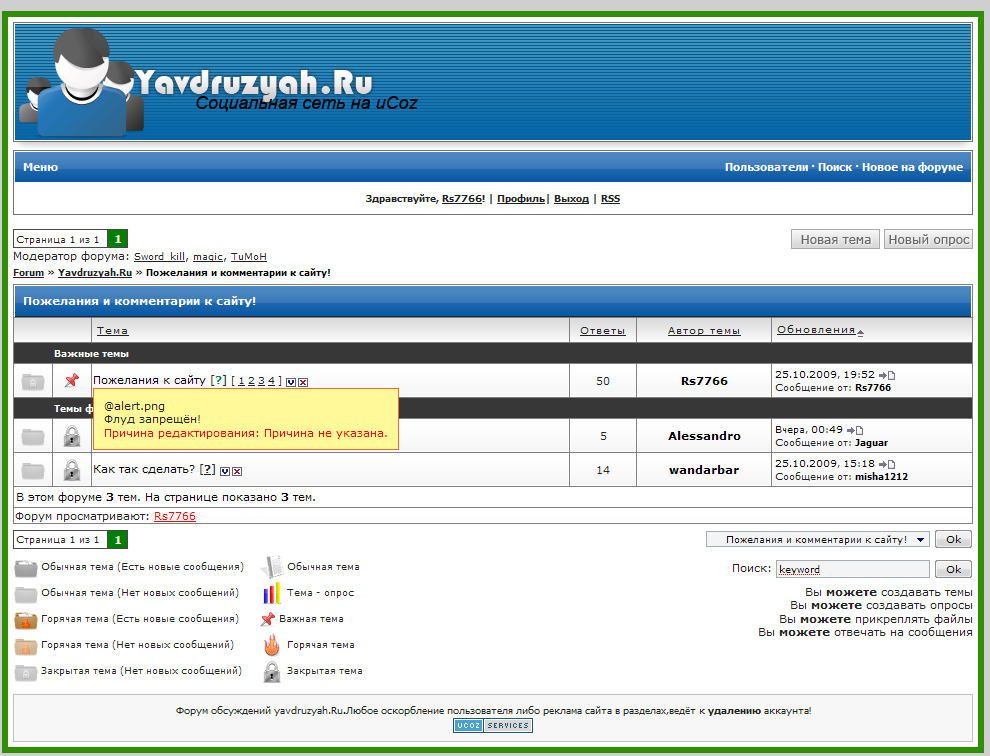Viewport: 990px width, 756px height.
Task: Click the flame icon beside Горячая тема legend
Action: tap(271, 645)
